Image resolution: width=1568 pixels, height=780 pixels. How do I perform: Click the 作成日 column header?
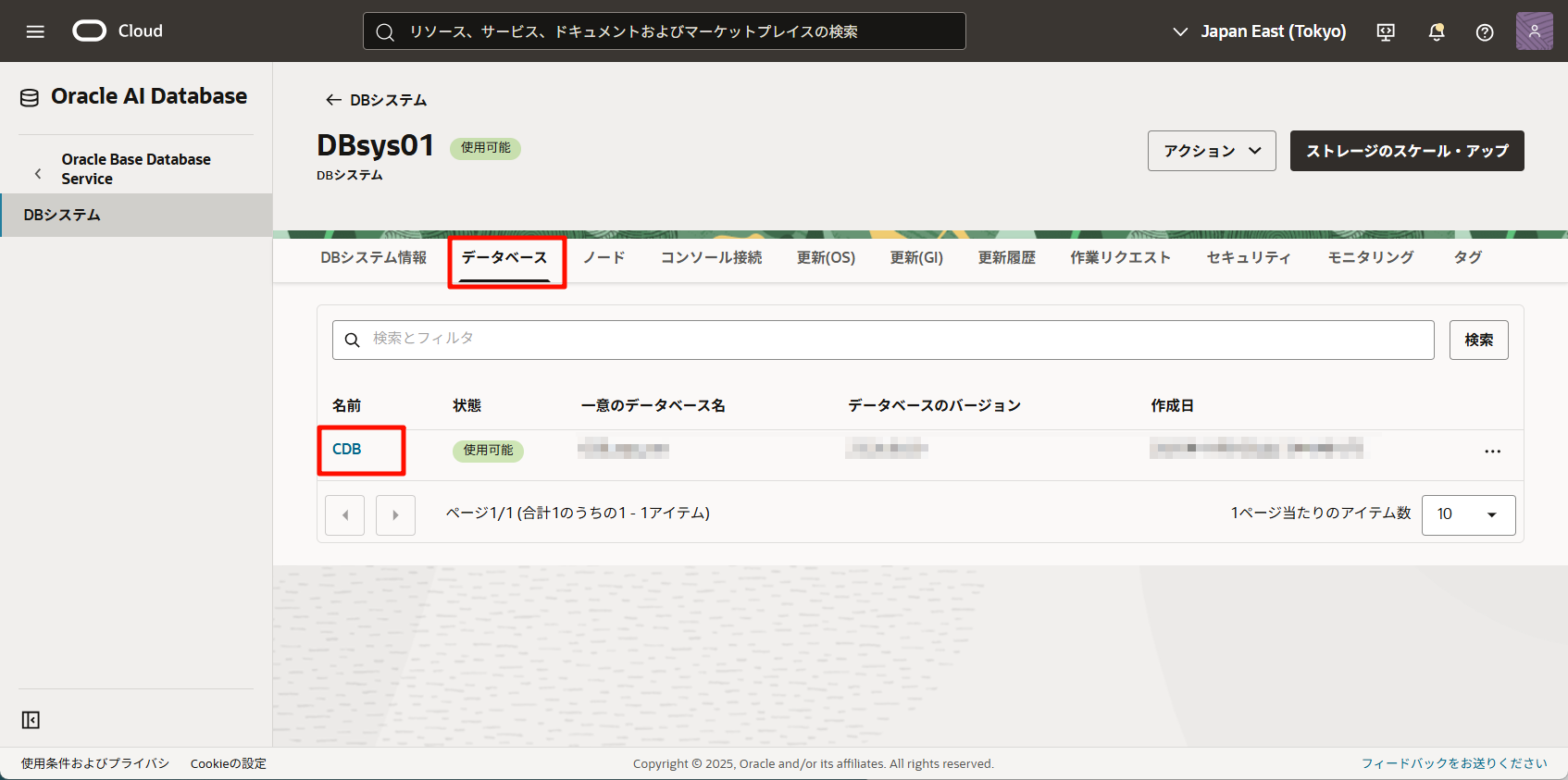click(x=1172, y=405)
